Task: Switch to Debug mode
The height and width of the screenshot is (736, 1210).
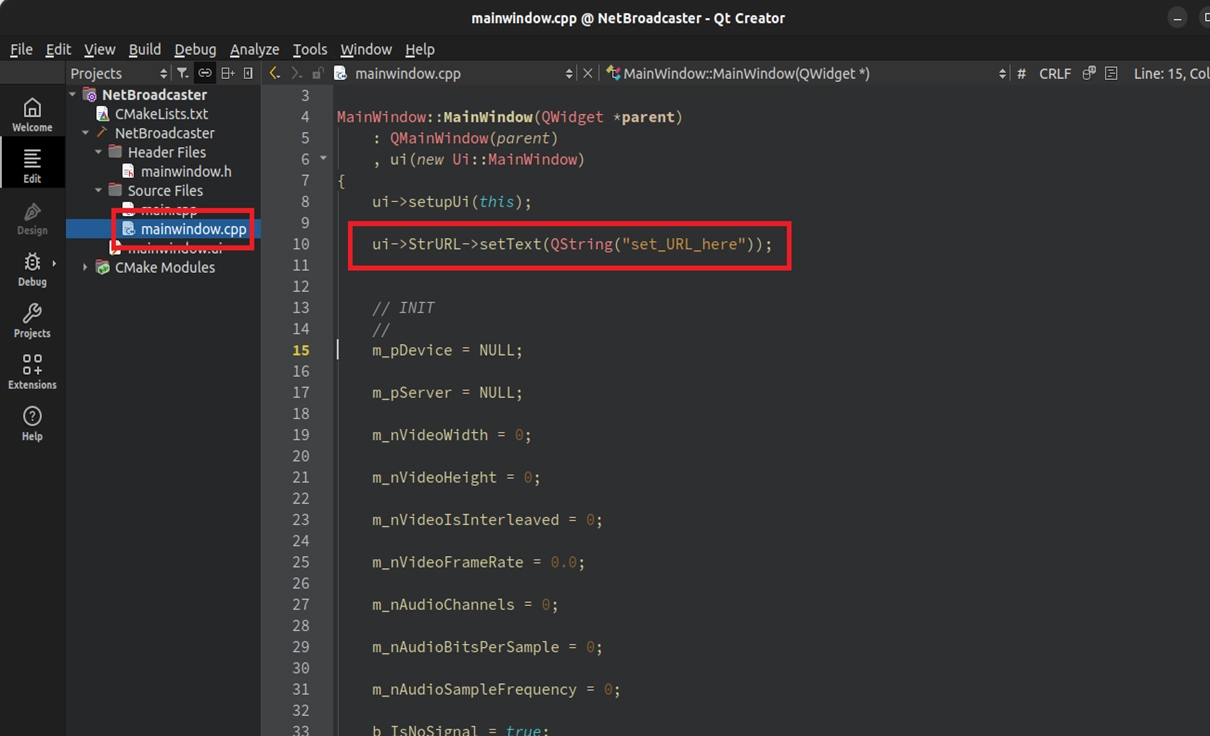Action: (x=32, y=268)
